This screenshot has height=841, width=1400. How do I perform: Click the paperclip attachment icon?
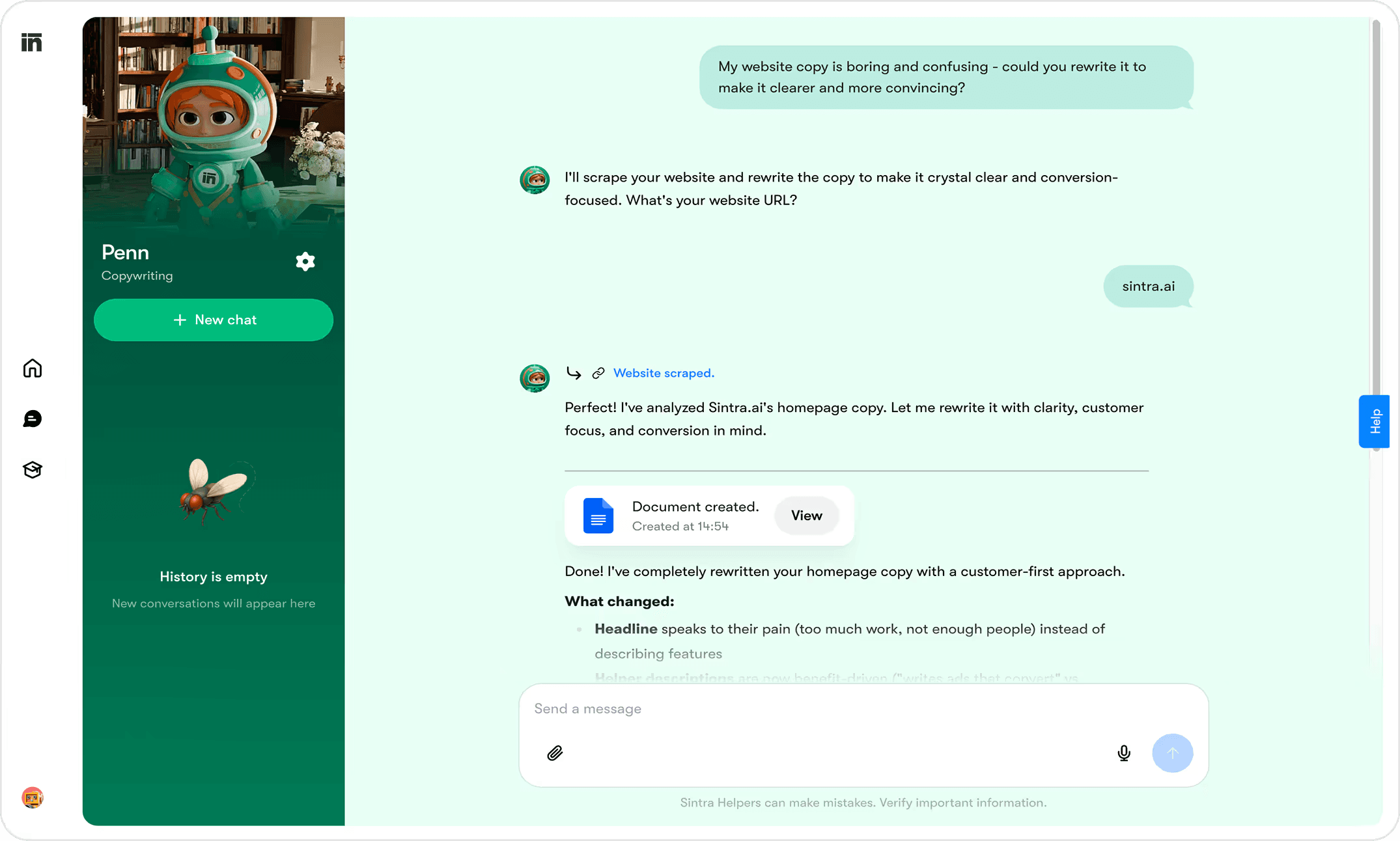(x=555, y=753)
